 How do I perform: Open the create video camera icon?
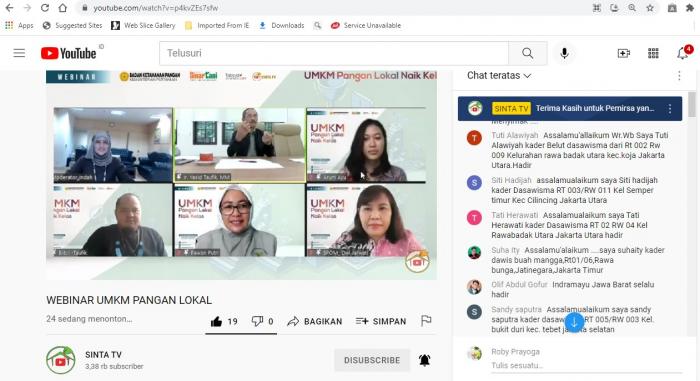point(624,53)
